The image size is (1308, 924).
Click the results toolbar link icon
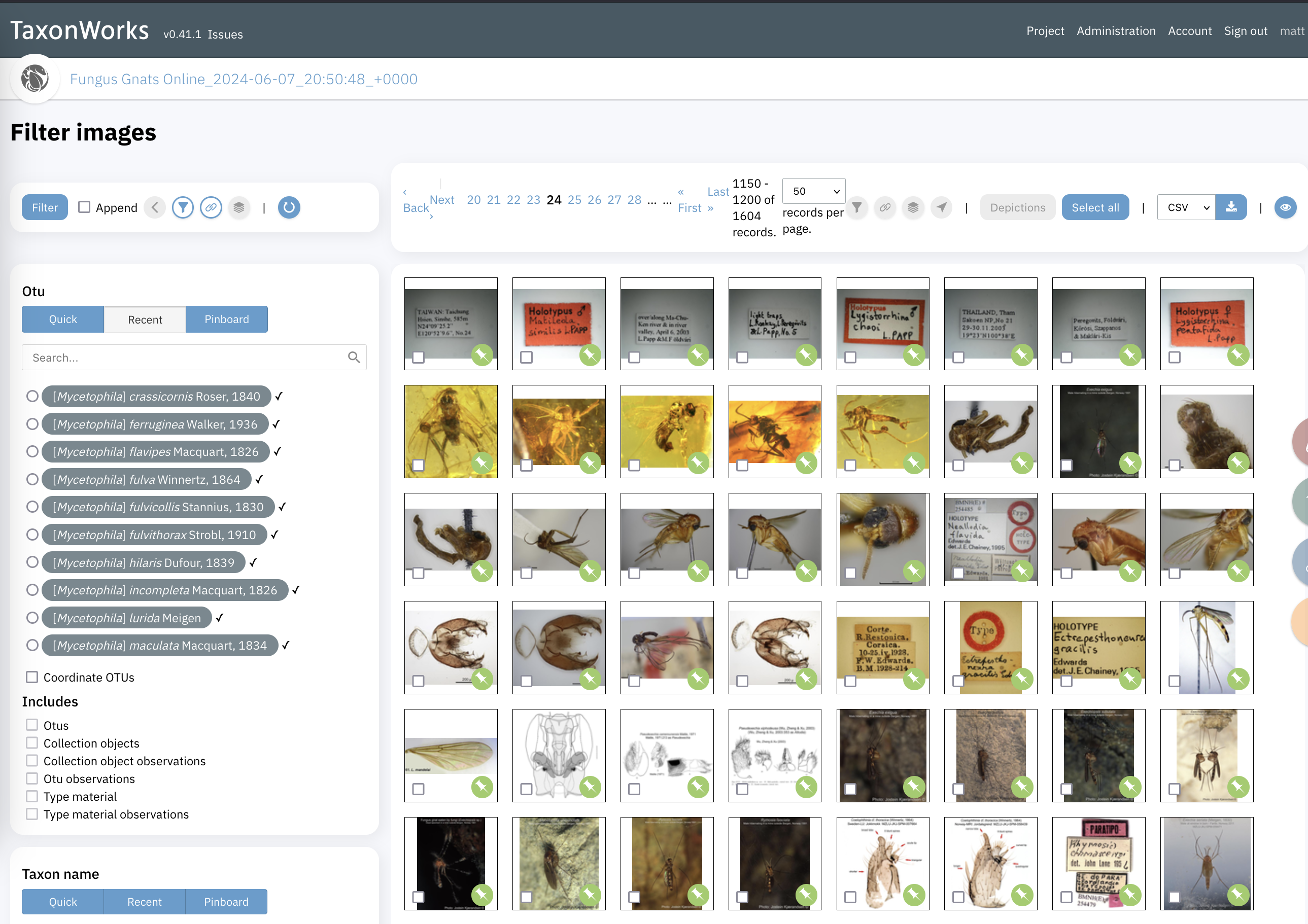(885, 207)
